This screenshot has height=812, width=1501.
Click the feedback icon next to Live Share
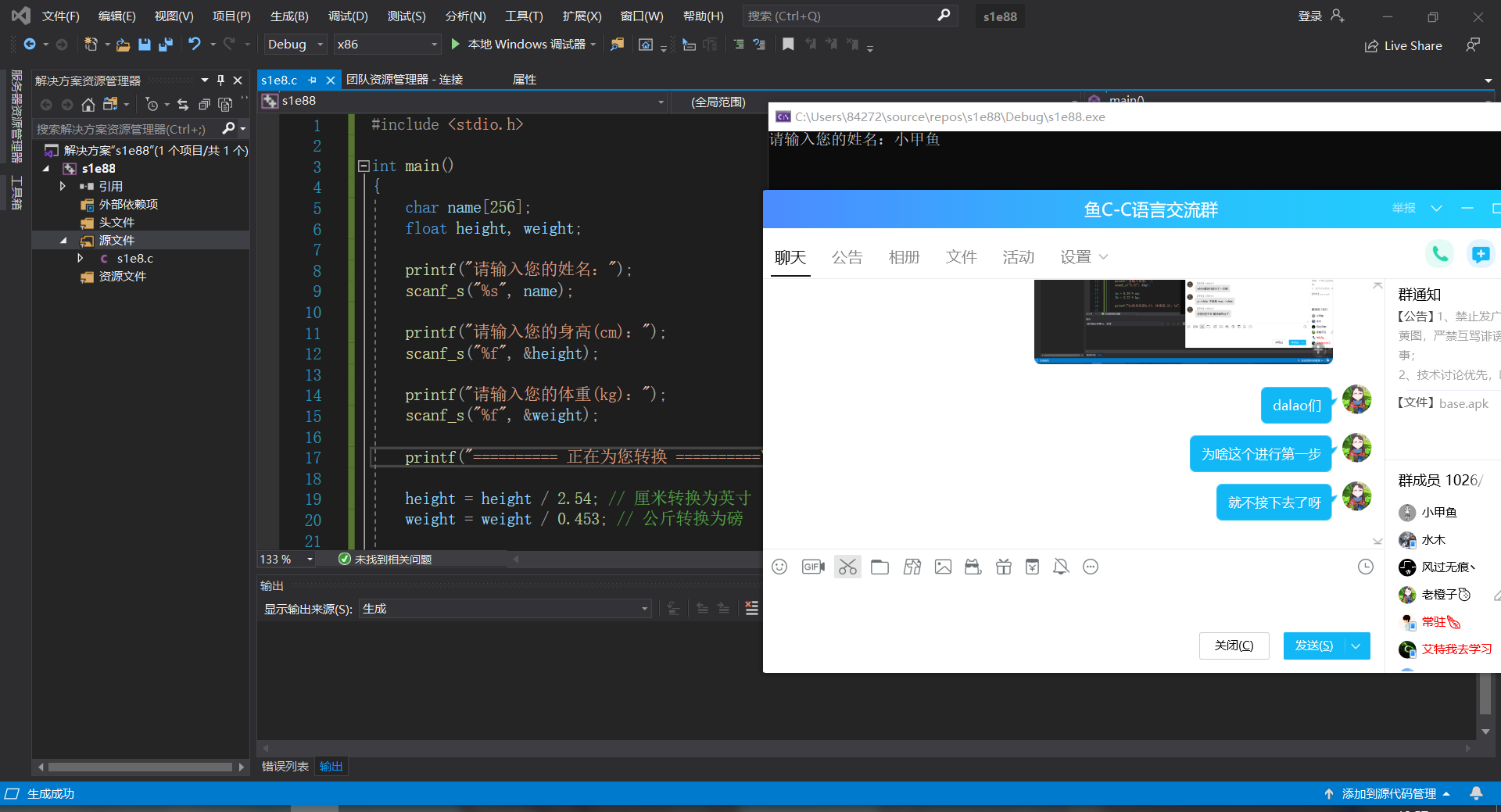pos(1473,45)
